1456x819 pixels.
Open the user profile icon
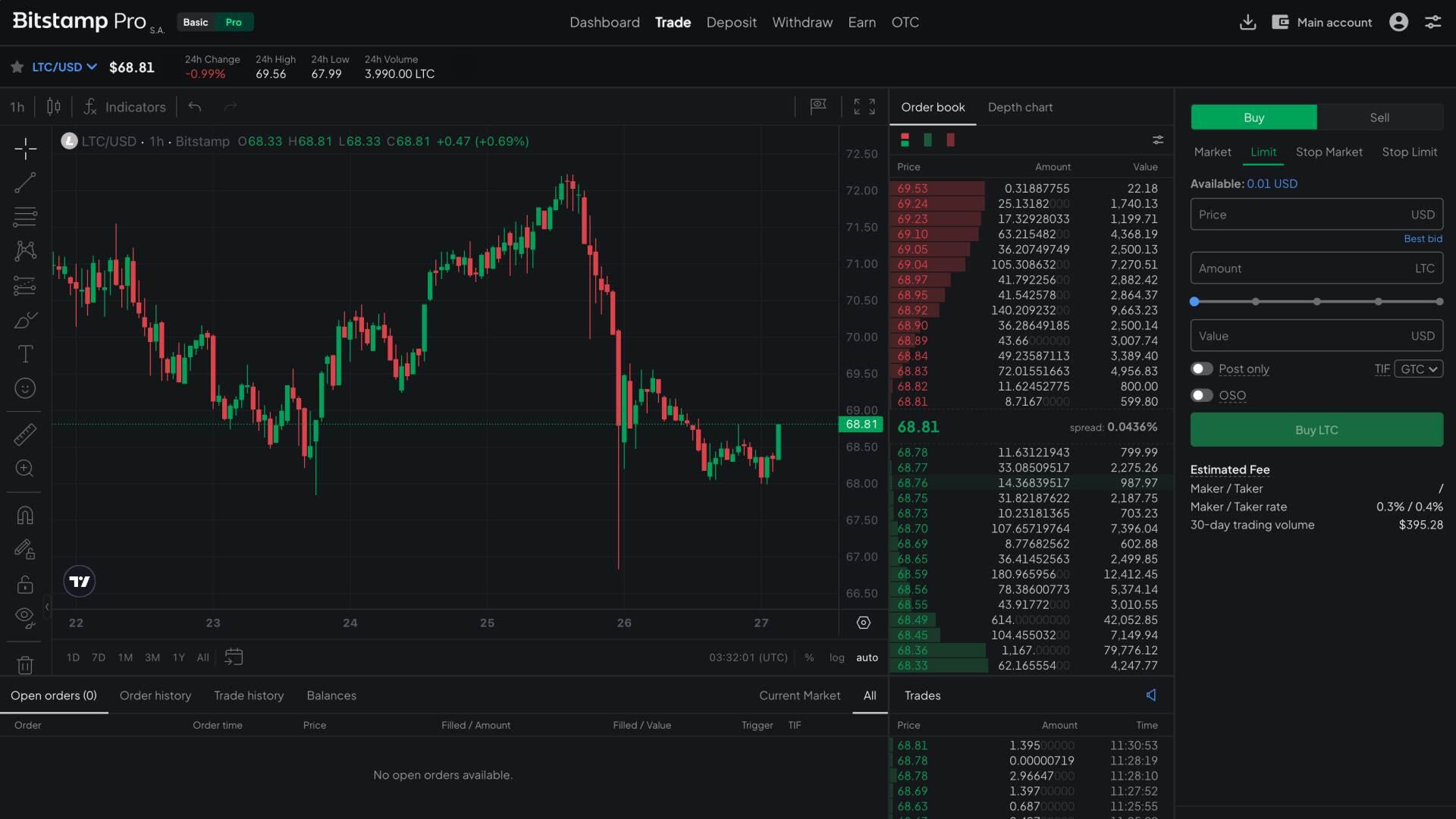pyautogui.click(x=1399, y=22)
